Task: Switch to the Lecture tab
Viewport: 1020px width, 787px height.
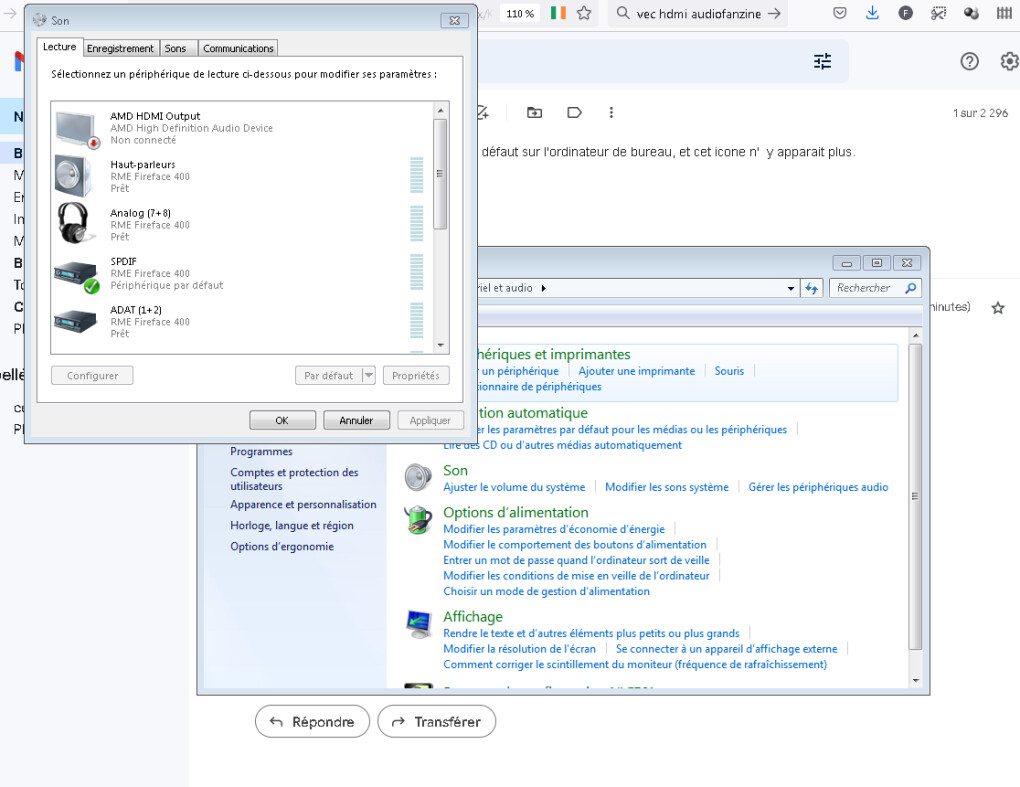Action: (60, 47)
